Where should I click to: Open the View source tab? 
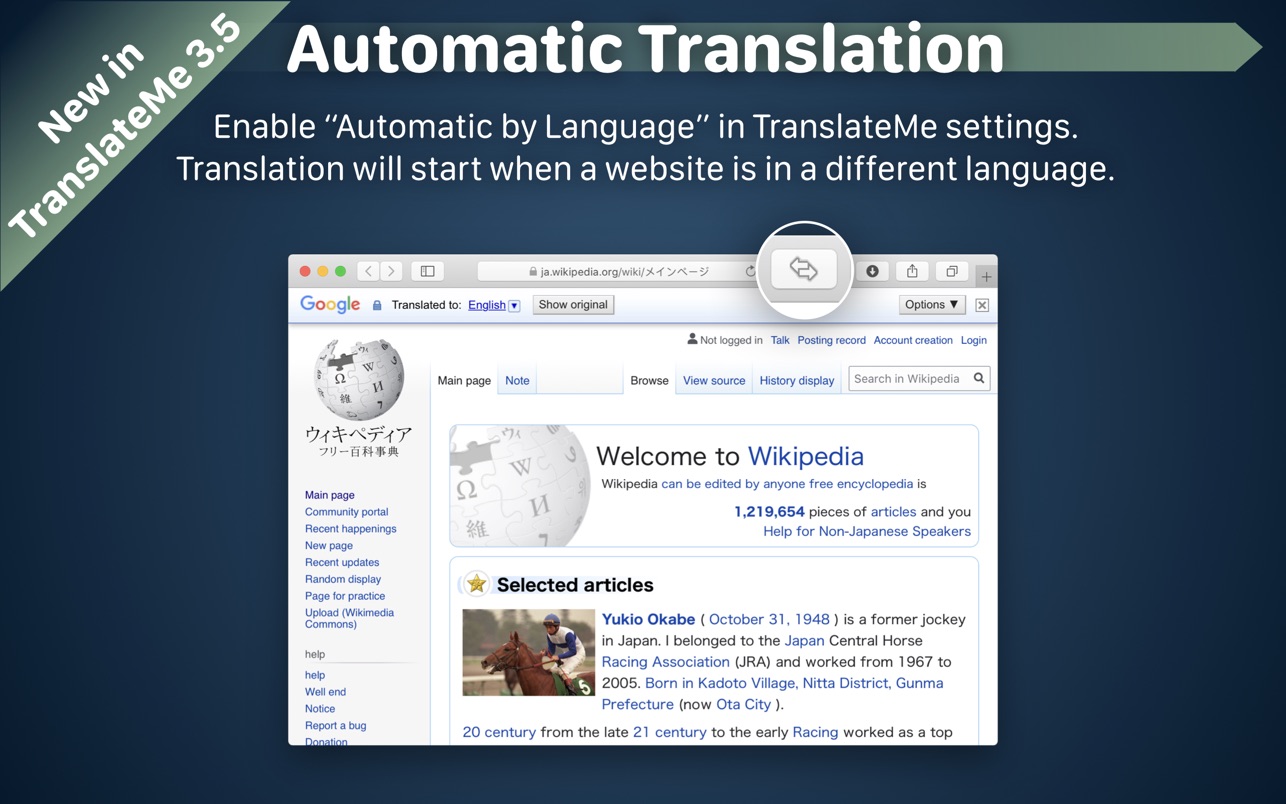point(714,380)
